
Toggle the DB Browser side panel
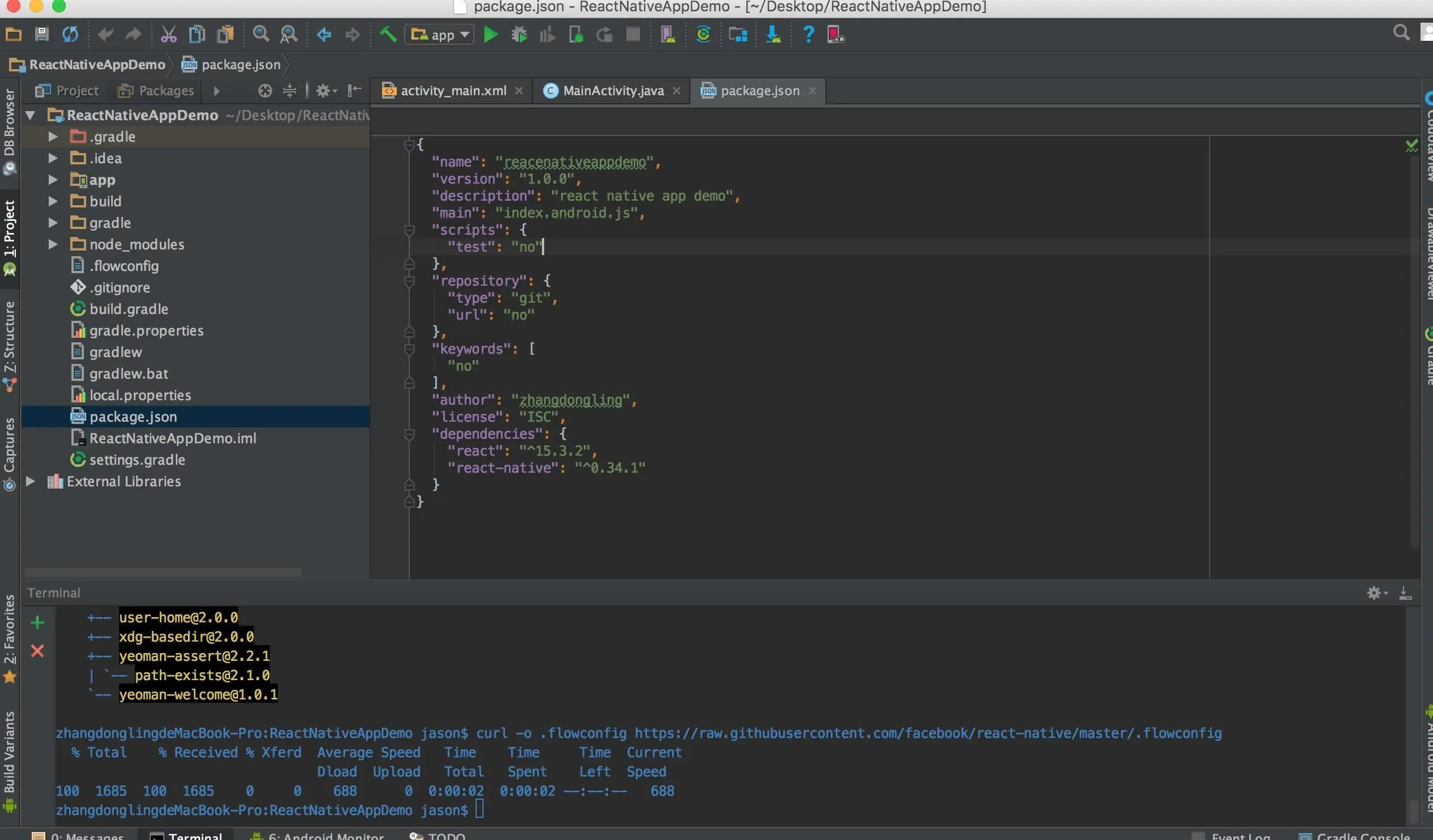[10, 131]
